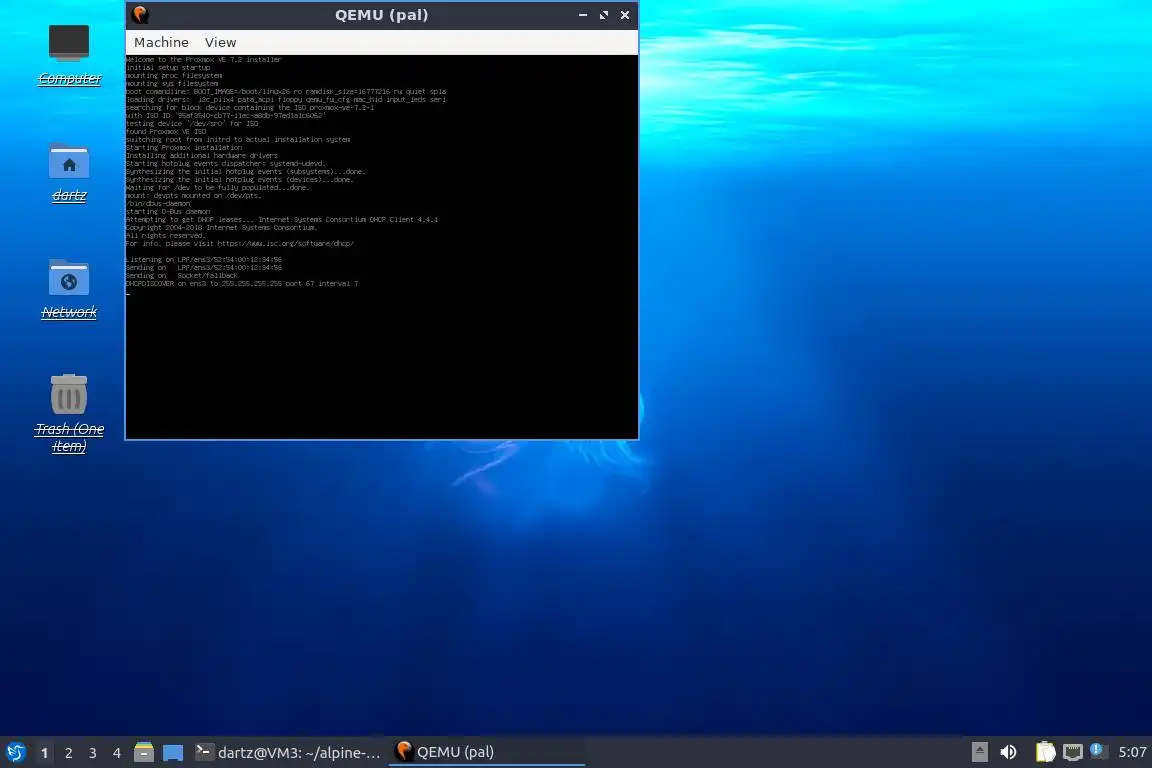Click inside the QEMU console display
This screenshot has height=768, width=1152.
click(x=382, y=247)
